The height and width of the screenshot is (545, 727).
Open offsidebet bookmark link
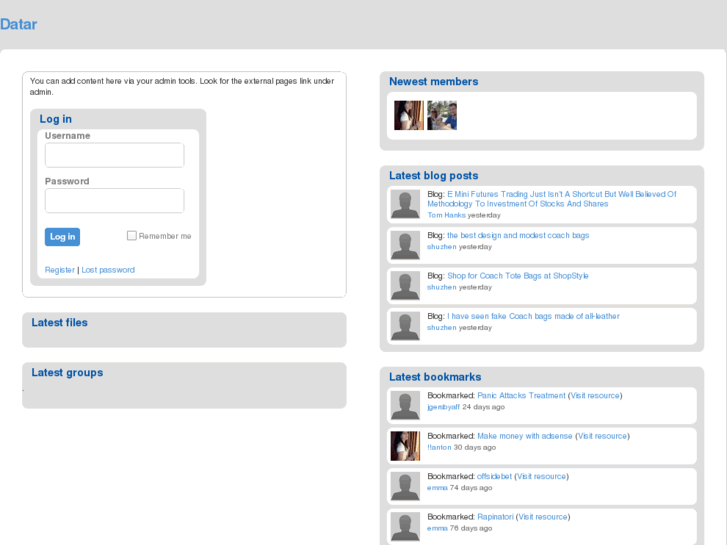coord(495,476)
